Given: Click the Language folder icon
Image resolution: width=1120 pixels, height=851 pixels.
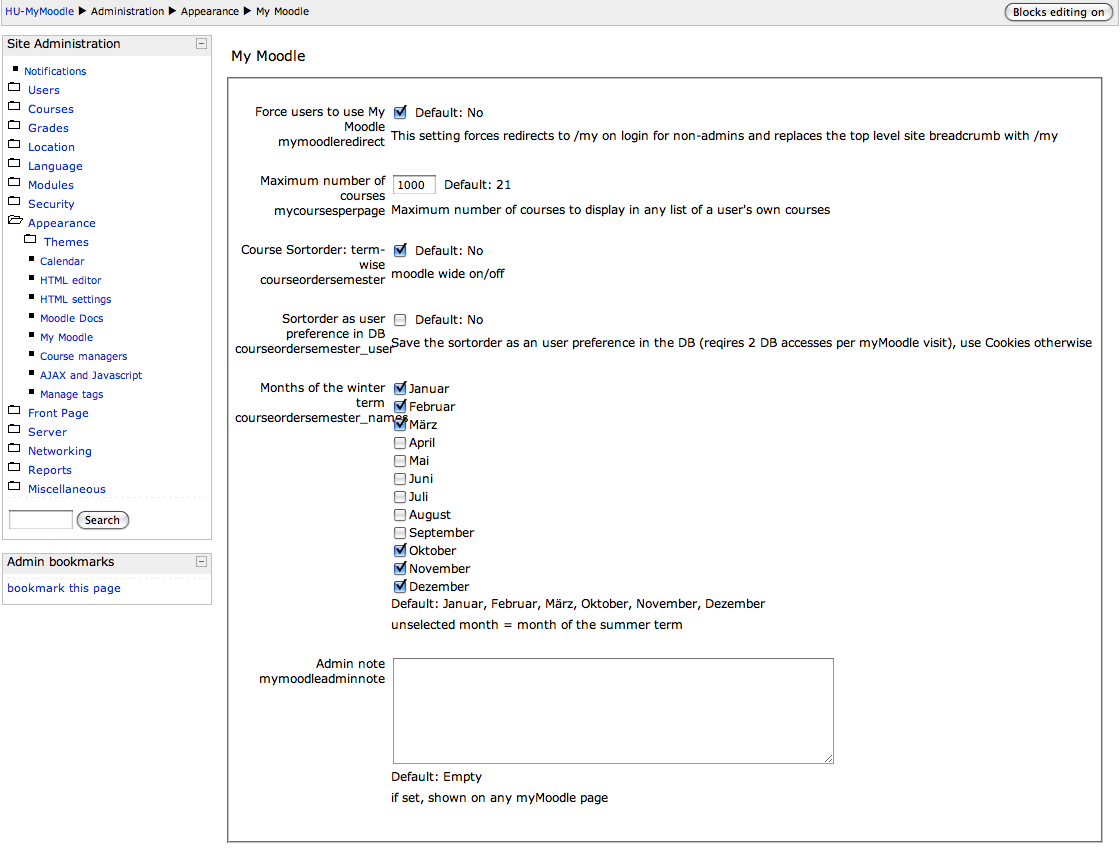Looking at the screenshot, I should 14,164.
